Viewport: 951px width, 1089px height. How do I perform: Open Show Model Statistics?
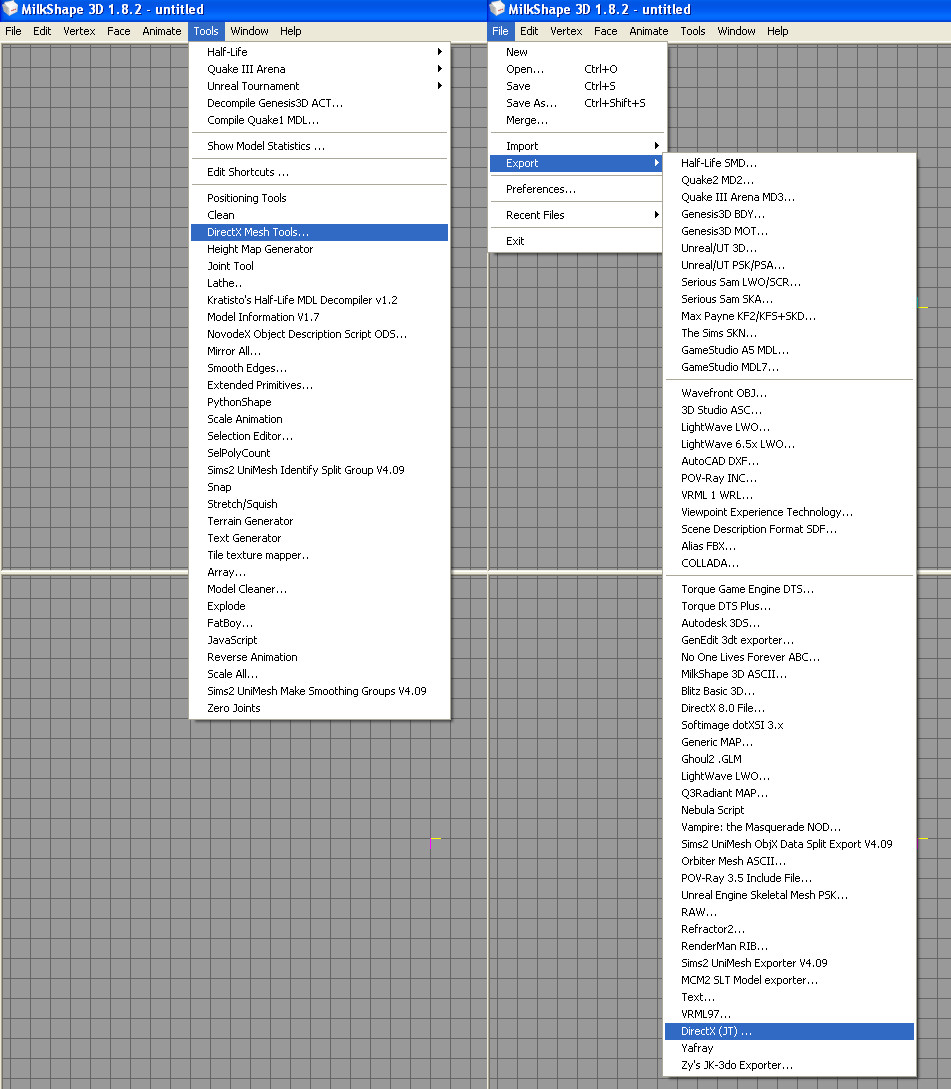click(x=319, y=146)
